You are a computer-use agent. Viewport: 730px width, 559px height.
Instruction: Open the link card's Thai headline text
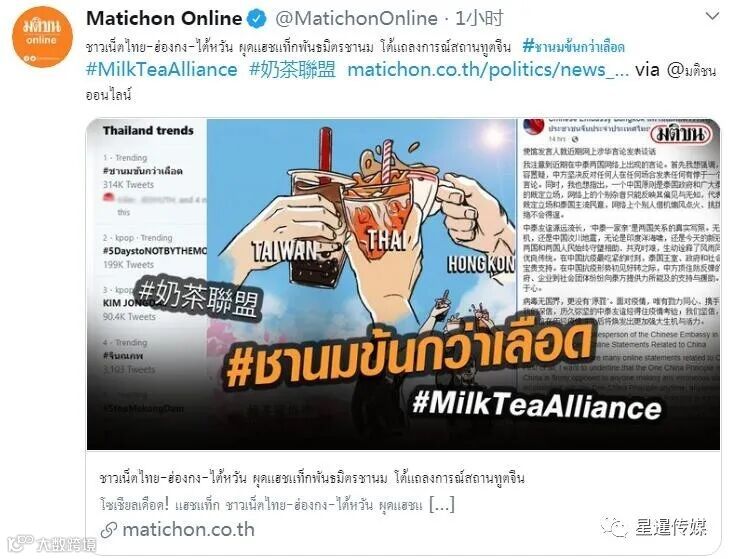point(312,478)
